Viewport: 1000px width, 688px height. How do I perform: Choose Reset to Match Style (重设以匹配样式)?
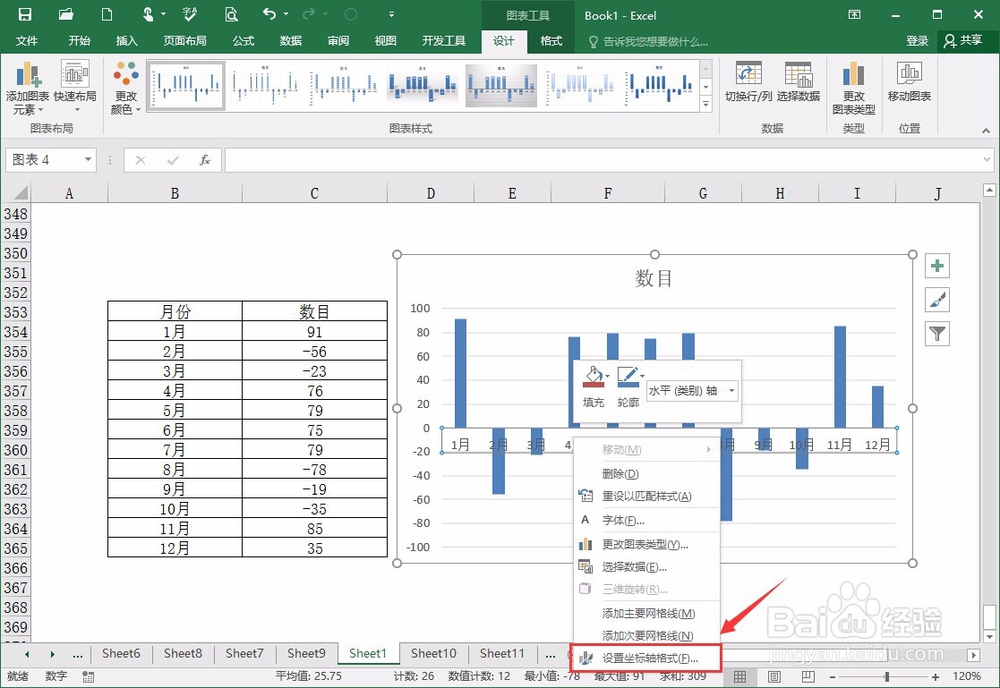[x=647, y=496]
